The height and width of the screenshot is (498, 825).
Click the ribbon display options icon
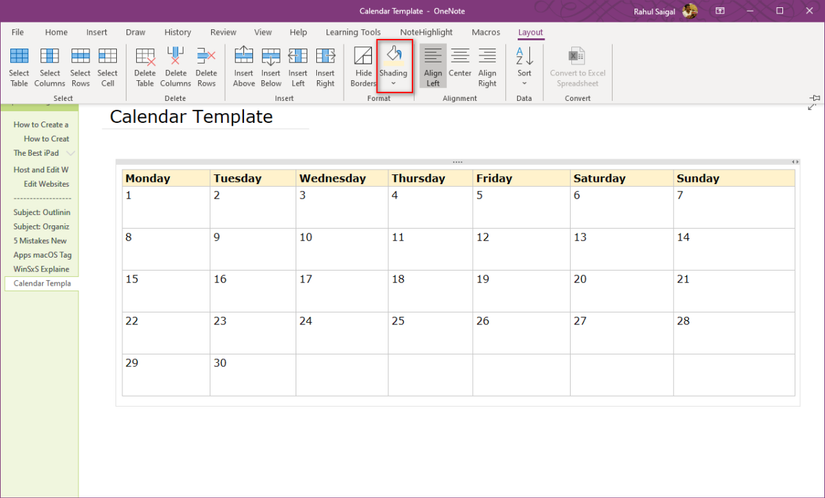coord(720,11)
